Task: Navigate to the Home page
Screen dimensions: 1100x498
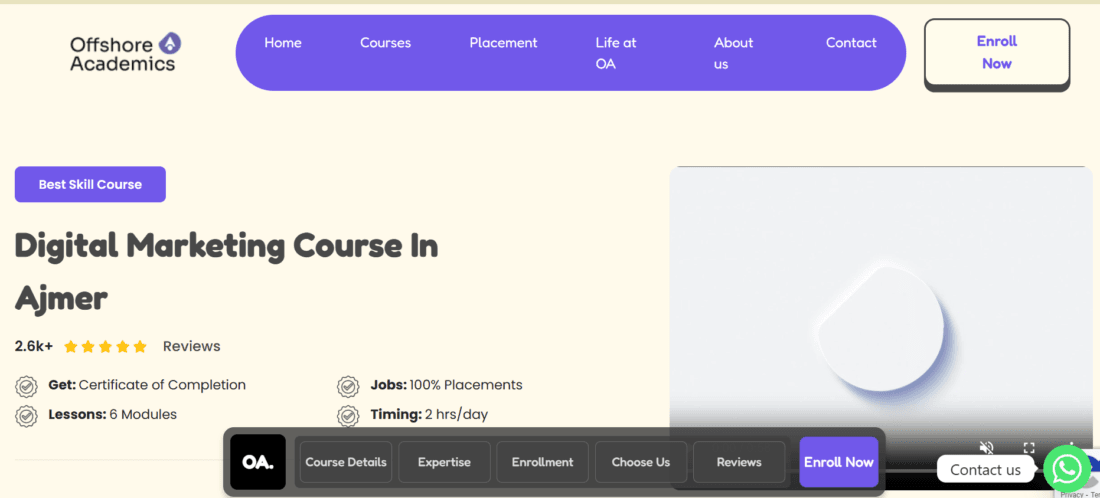Action: [x=283, y=43]
